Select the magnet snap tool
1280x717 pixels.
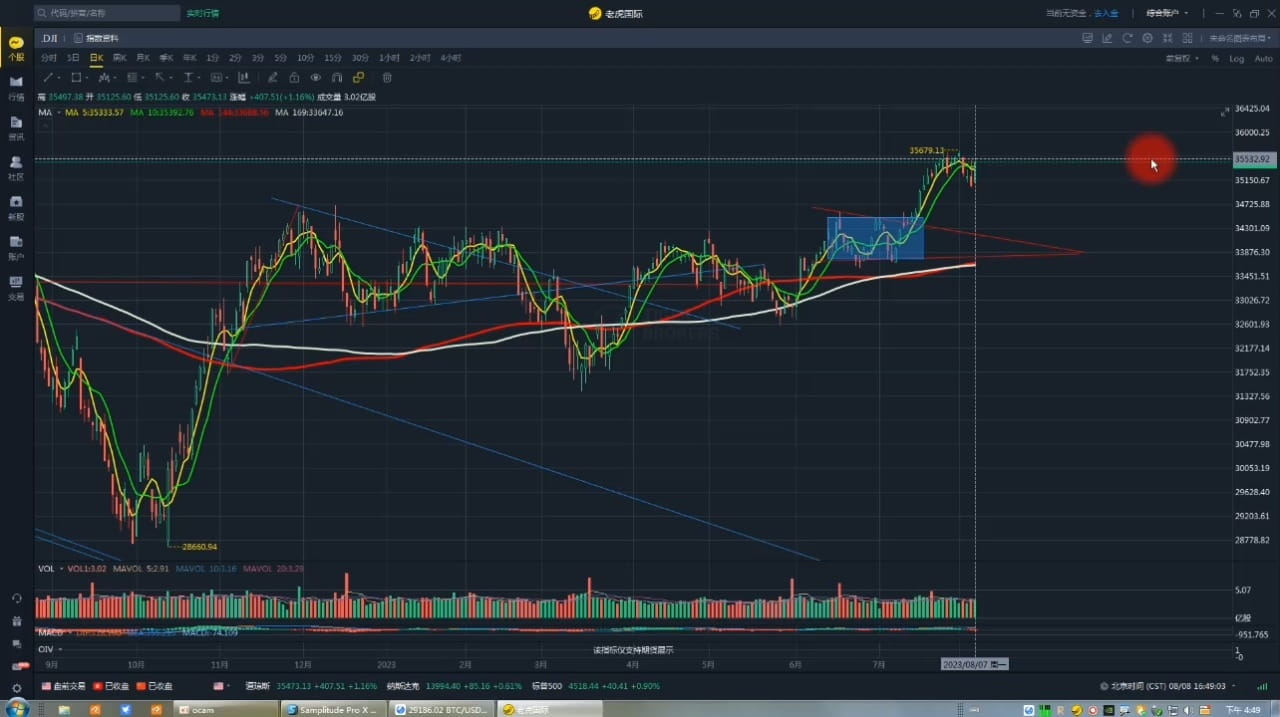[337, 77]
